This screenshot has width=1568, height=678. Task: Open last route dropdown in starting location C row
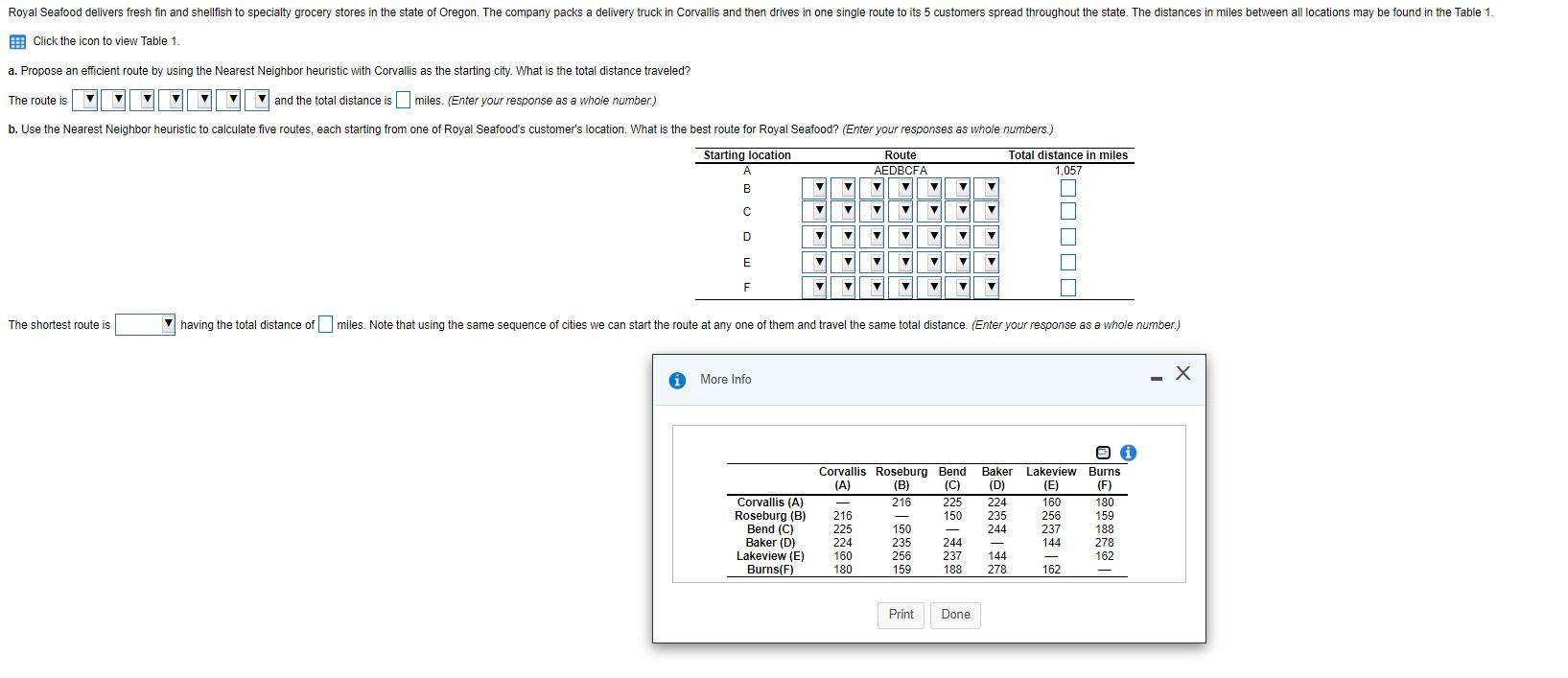(987, 211)
